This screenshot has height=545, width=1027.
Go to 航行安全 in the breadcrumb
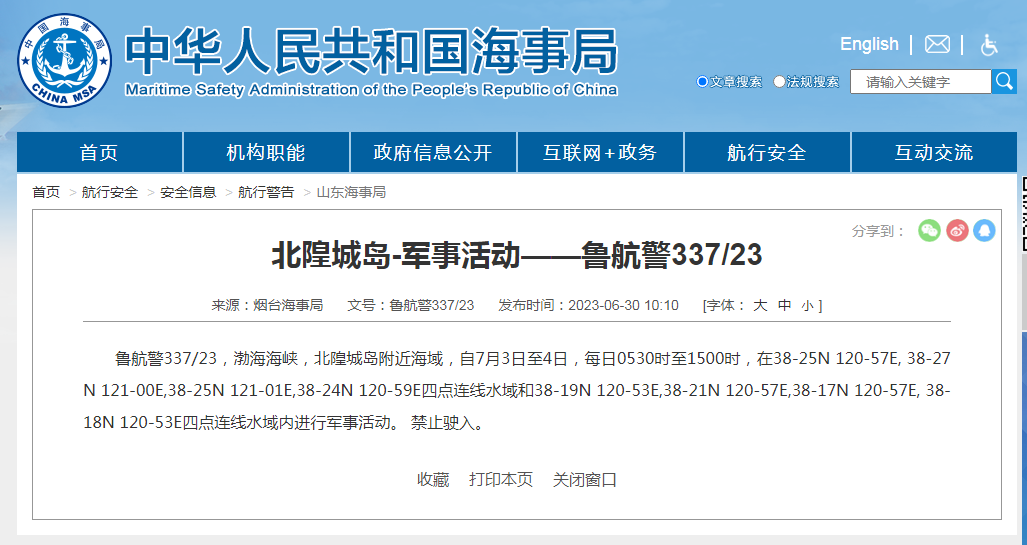(110, 192)
